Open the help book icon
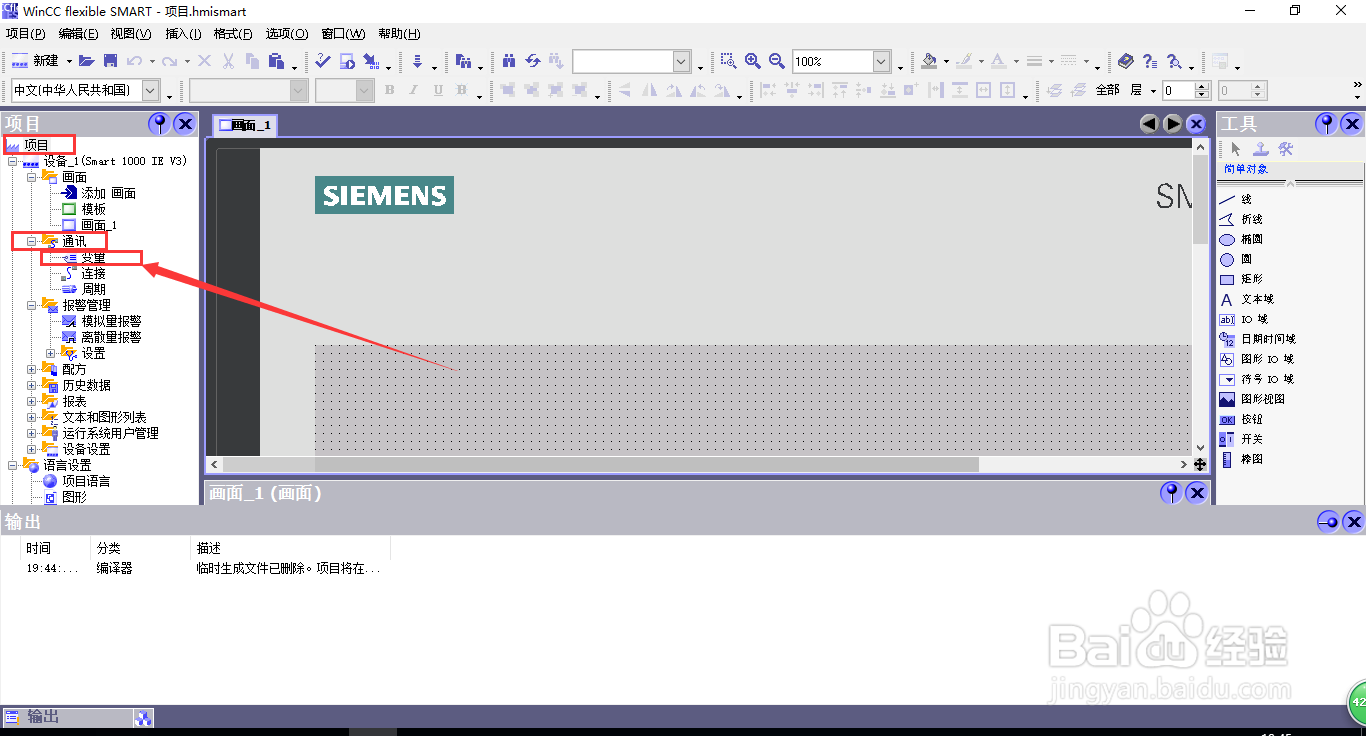 coord(1126,61)
